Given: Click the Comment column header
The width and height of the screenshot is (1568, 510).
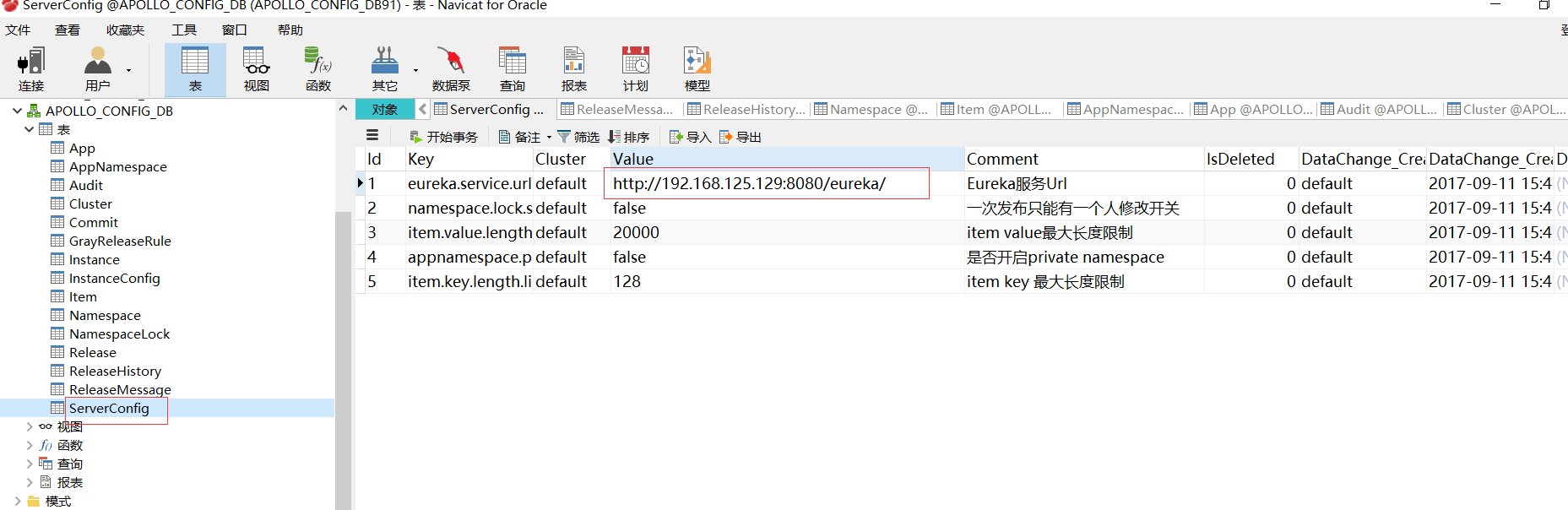Looking at the screenshot, I should tap(1084, 159).
